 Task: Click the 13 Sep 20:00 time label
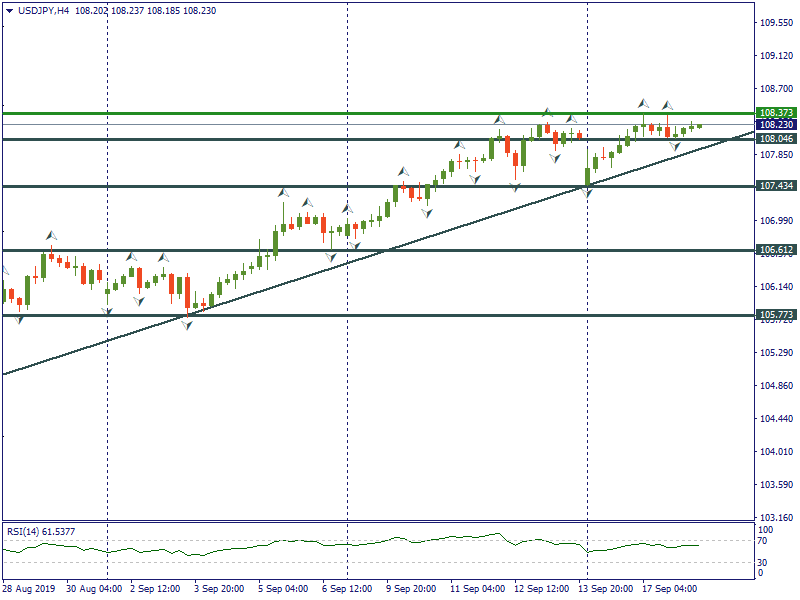(x=607, y=589)
